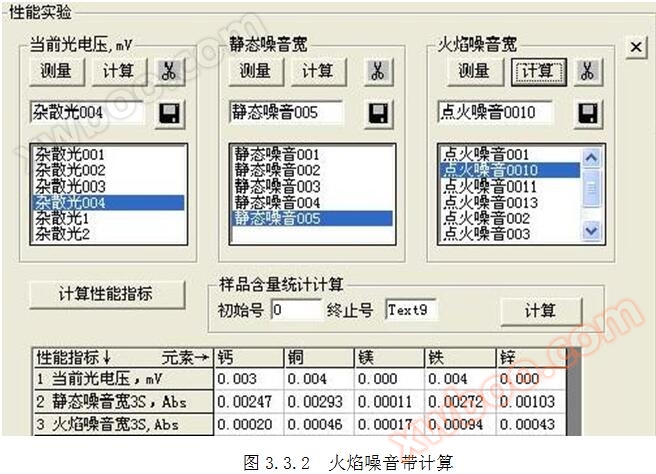Save 静态噪音005 with the floppy disk icon
The height and width of the screenshot is (474, 656).
coord(378,113)
